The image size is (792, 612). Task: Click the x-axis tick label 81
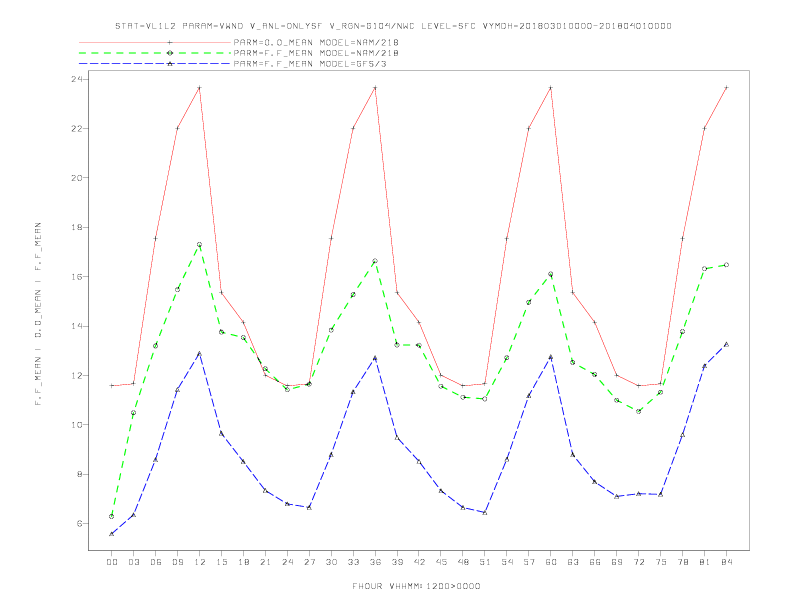705,562
